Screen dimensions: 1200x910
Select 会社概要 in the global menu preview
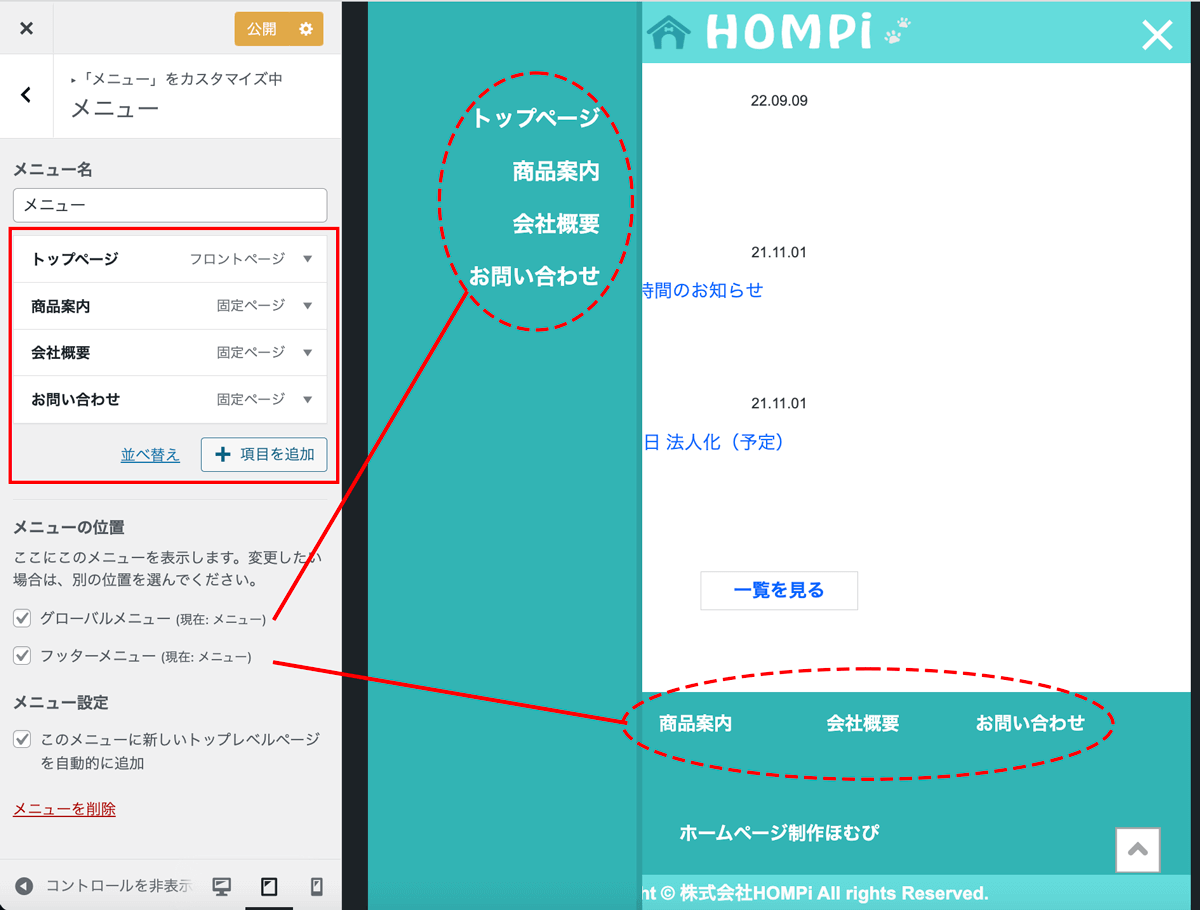point(555,224)
